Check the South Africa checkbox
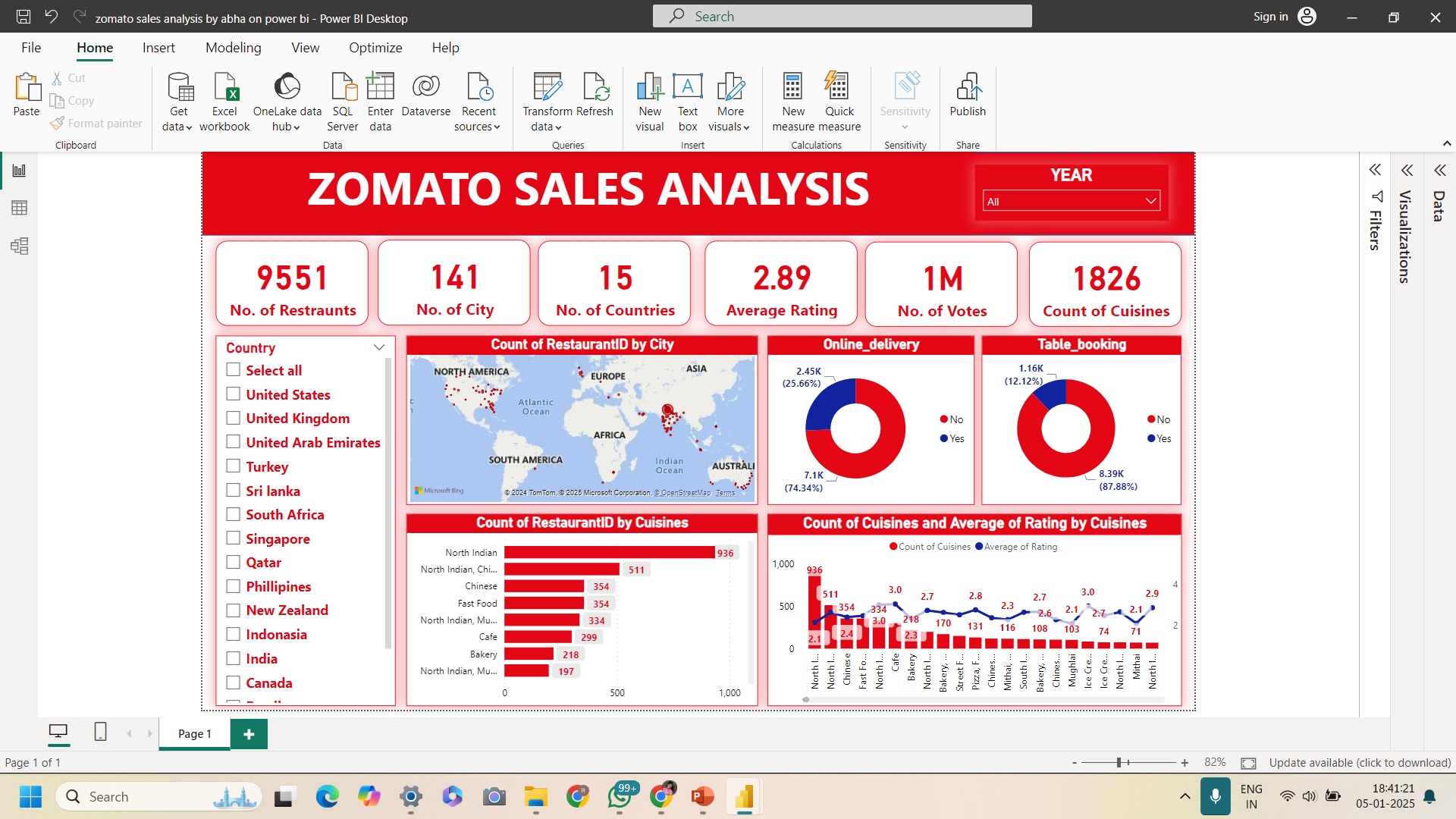The image size is (1456, 819). pos(234,513)
